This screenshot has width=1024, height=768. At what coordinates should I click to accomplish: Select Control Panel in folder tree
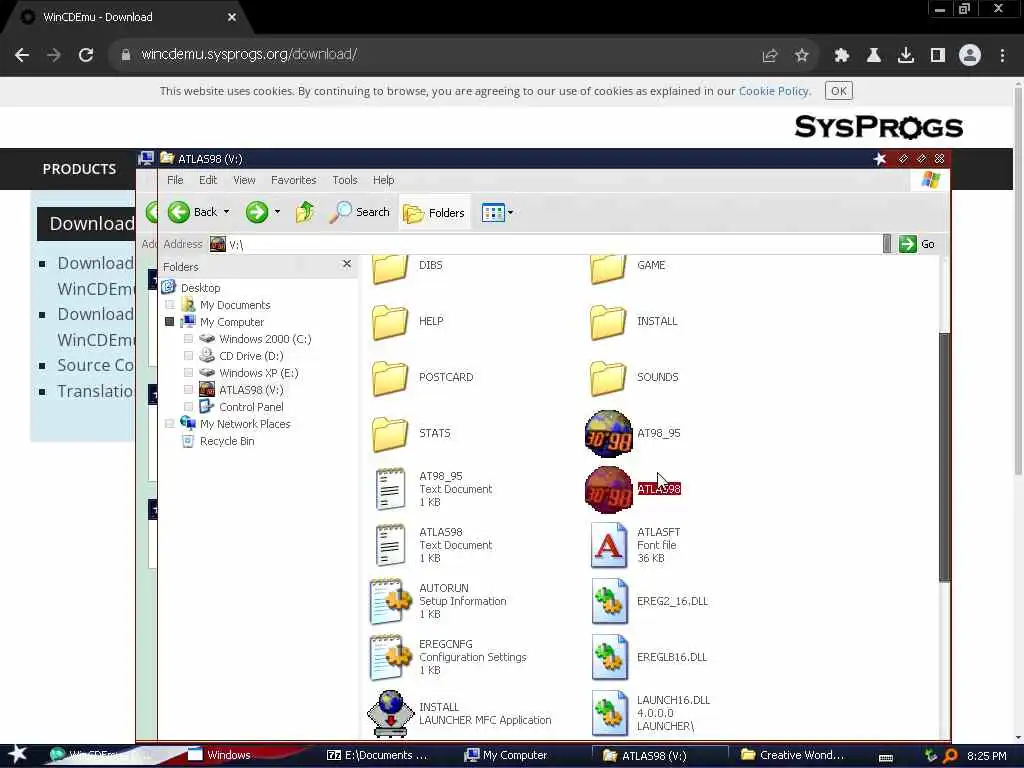[251, 407]
